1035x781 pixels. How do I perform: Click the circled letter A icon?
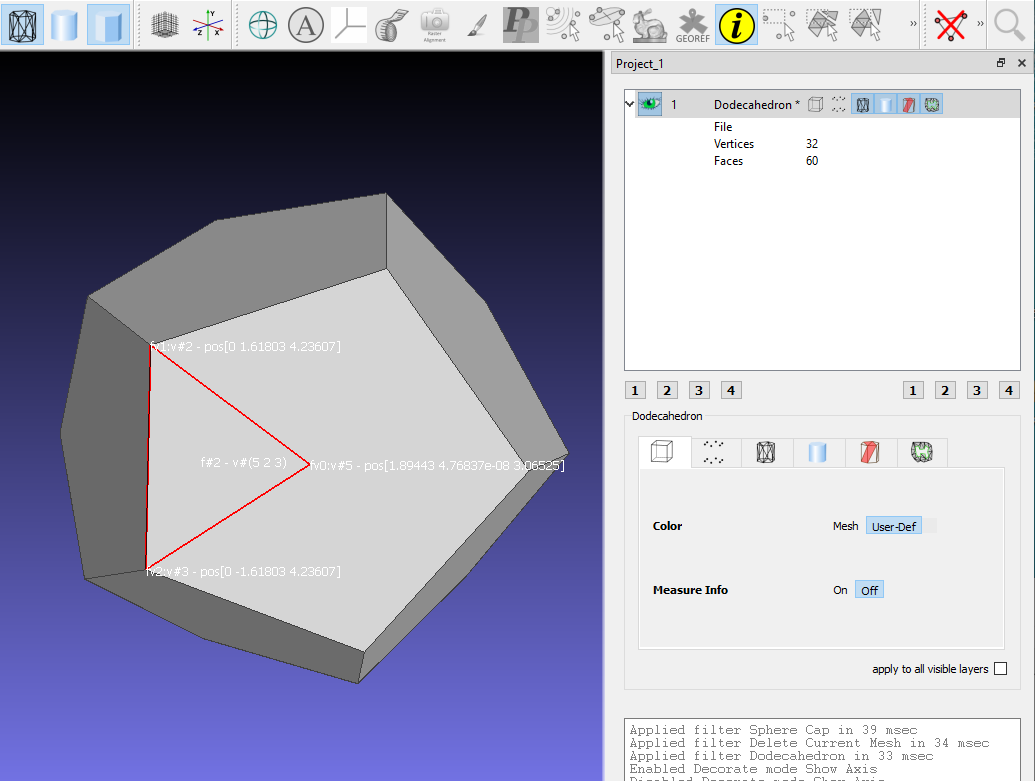(x=306, y=25)
